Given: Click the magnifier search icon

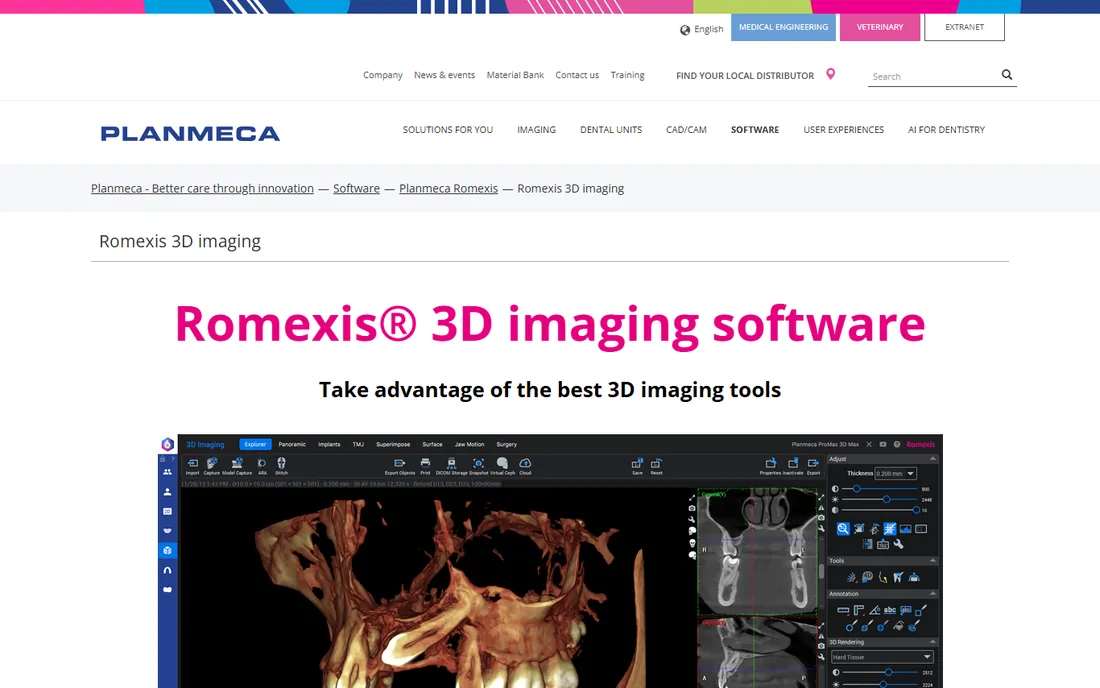Looking at the screenshot, I should pos(1007,74).
